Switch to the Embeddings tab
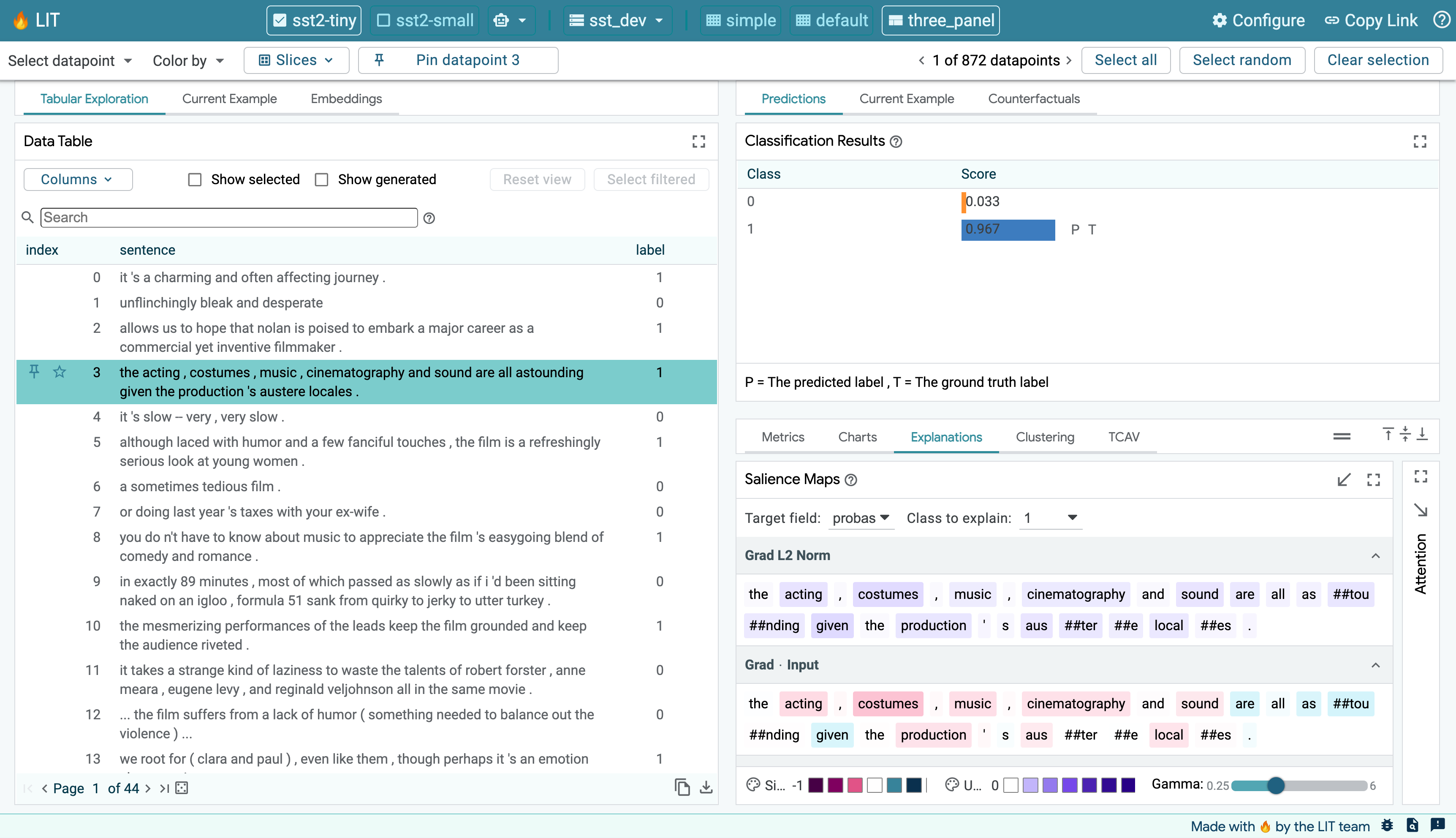Viewport: 1456px width, 838px height. pos(346,99)
